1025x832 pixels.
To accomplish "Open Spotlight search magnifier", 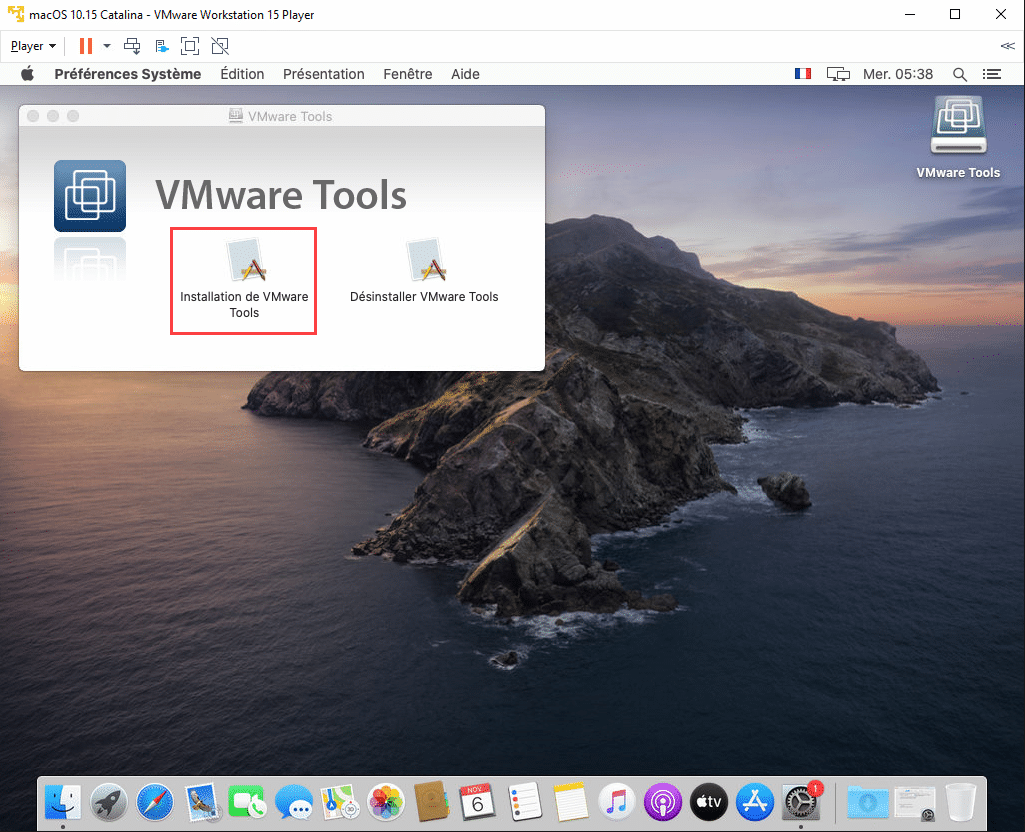I will pos(960,75).
